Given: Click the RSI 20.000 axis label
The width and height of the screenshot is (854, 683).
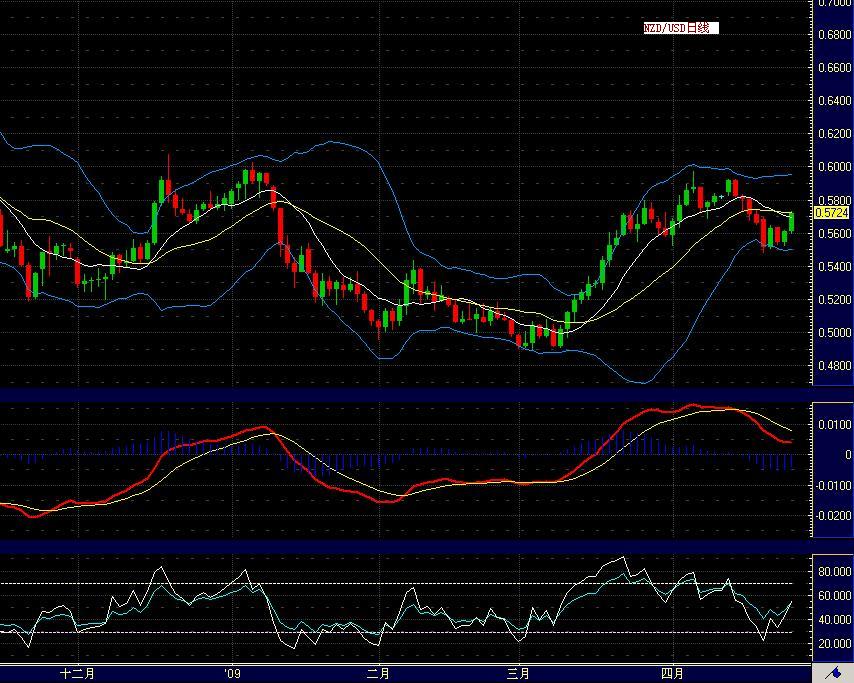Looking at the screenshot, I should pos(834,644).
